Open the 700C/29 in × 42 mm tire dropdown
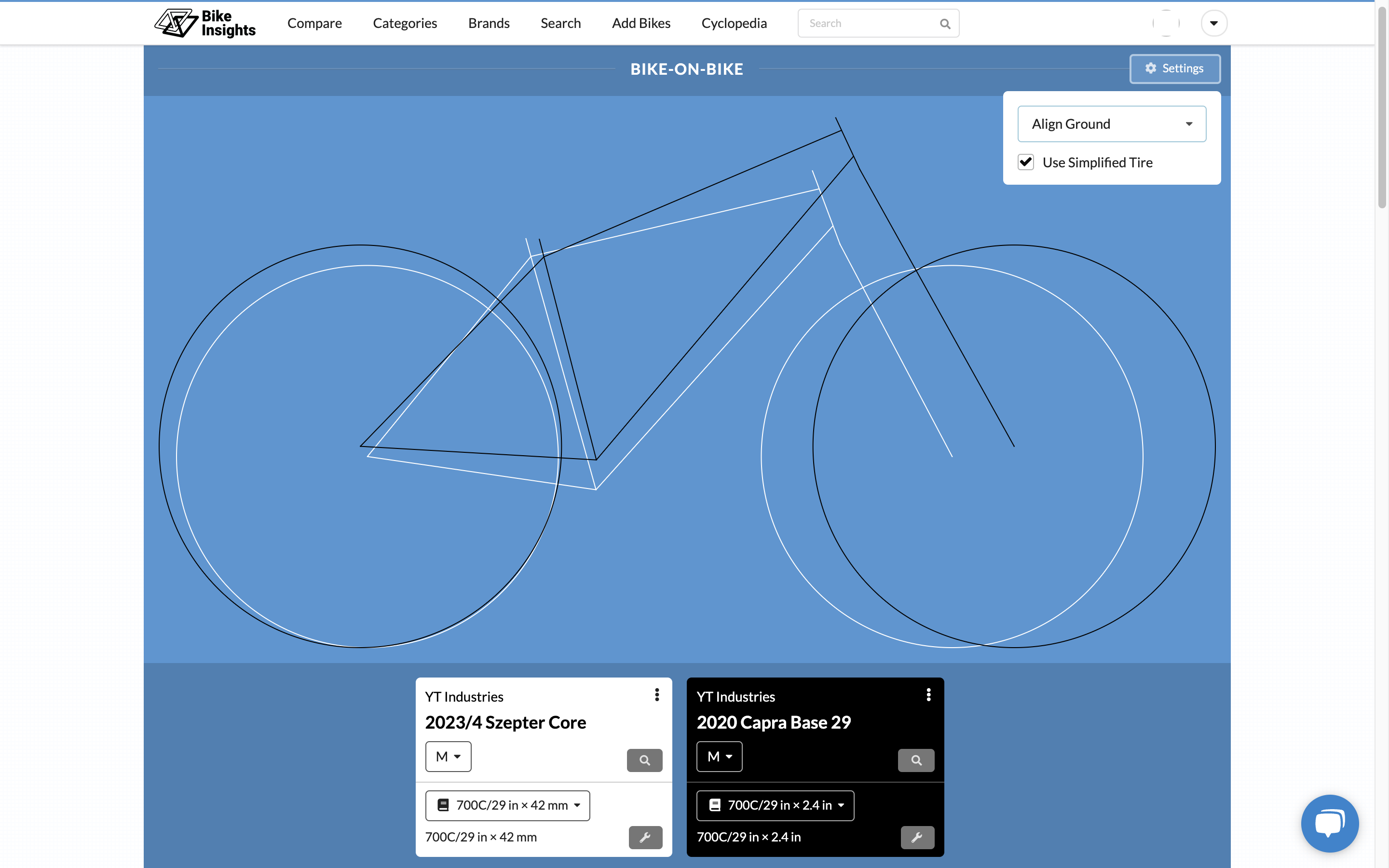The width and height of the screenshot is (1389, 868). pos(507,805)
